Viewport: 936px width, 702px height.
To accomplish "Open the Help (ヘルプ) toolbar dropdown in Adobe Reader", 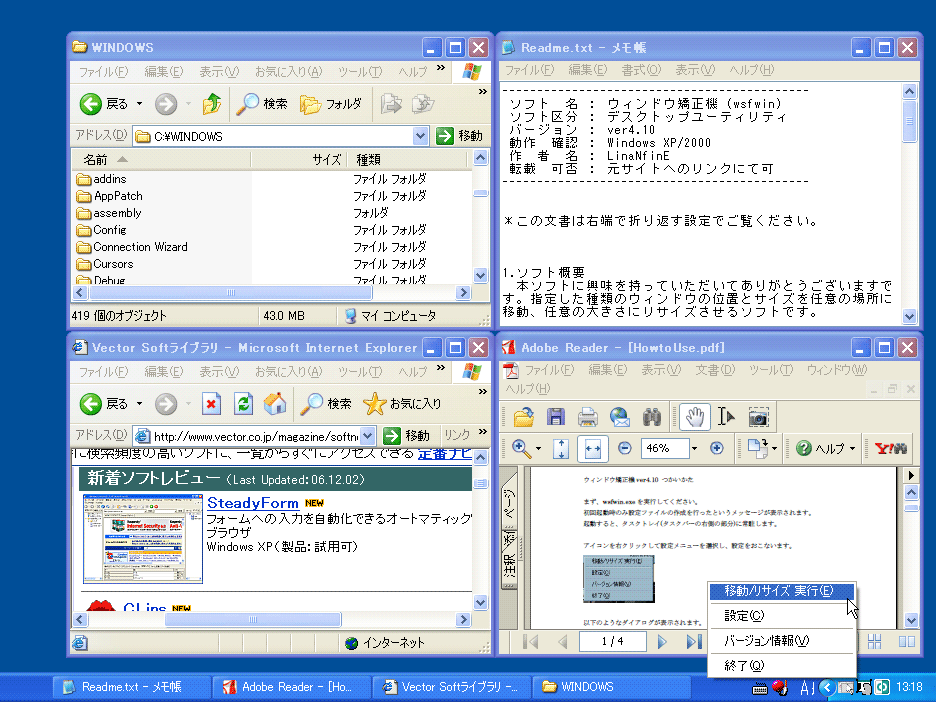I will (x=852, y=448).
